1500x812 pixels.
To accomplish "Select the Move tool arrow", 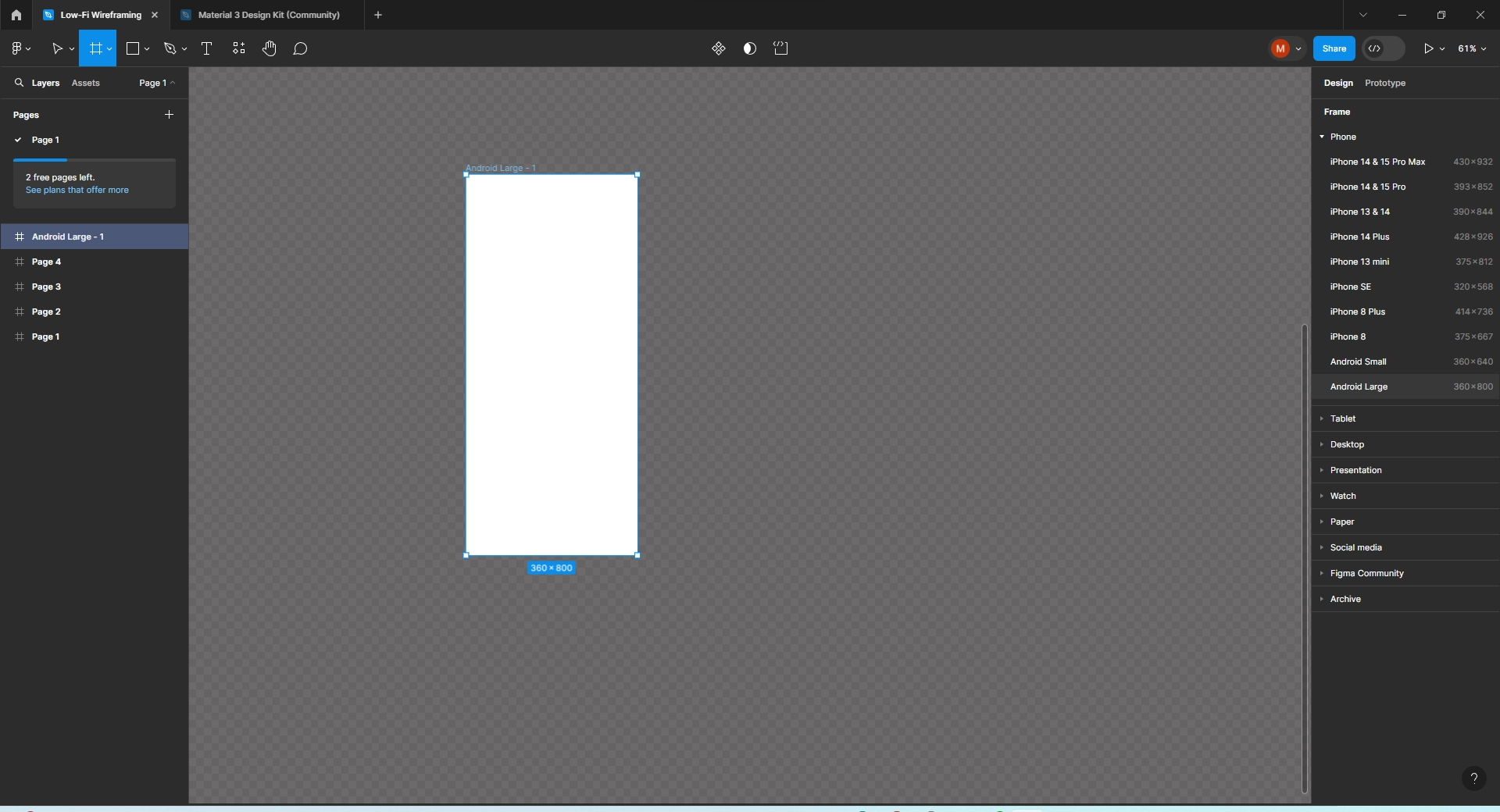I will pos(57,48).
